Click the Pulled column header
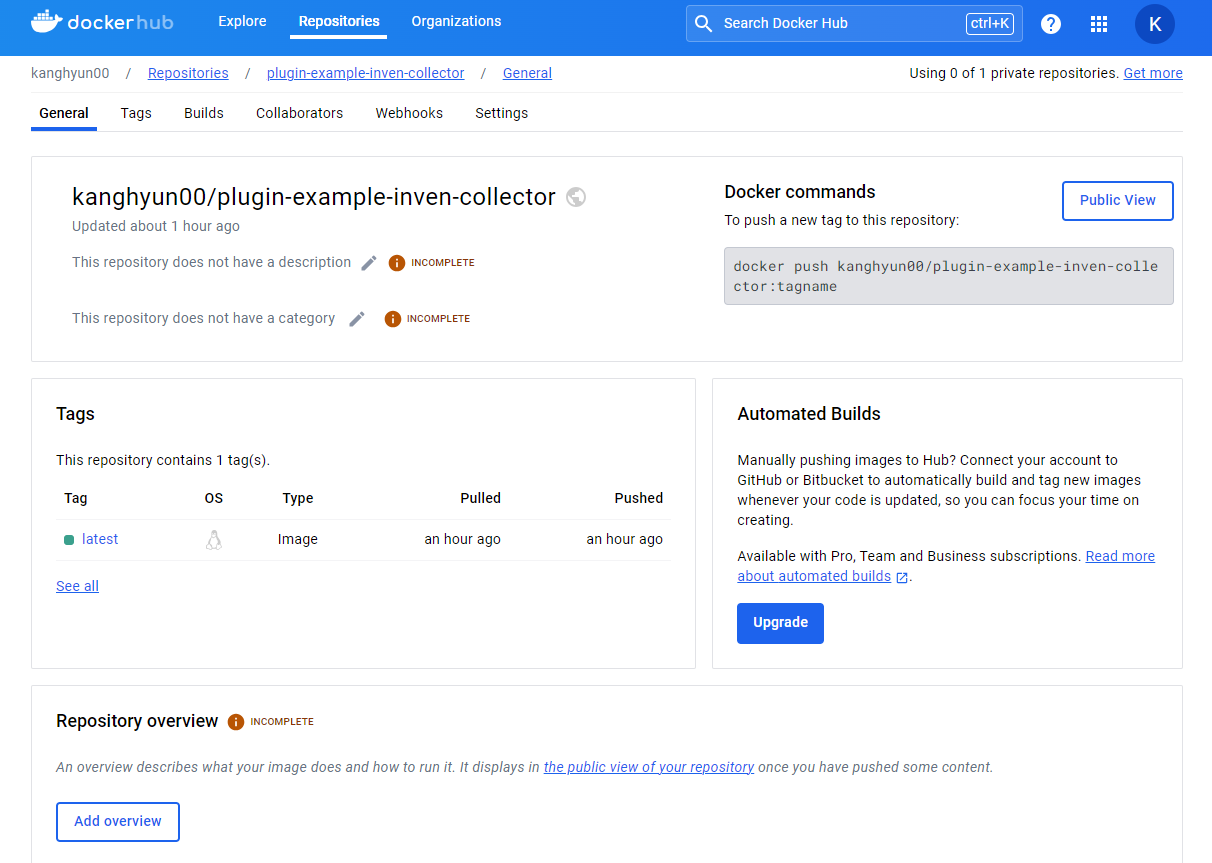The width and height of the screenshot is (1212, 863). pos(480,498)
